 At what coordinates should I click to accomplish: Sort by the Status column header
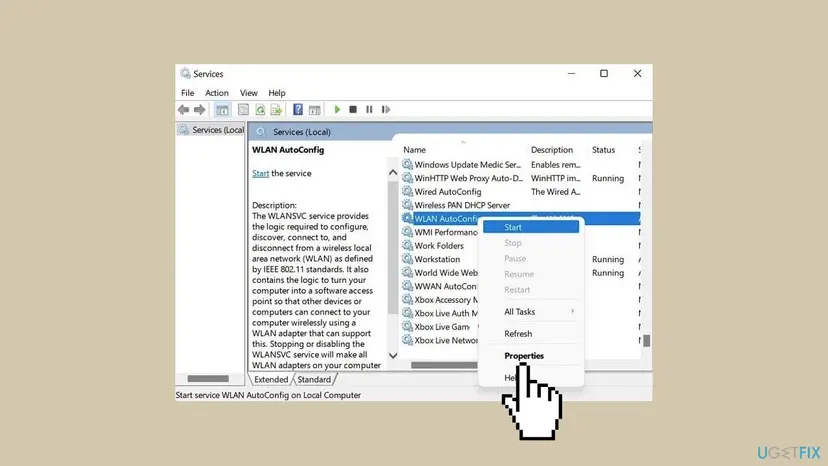pos(604,150)
